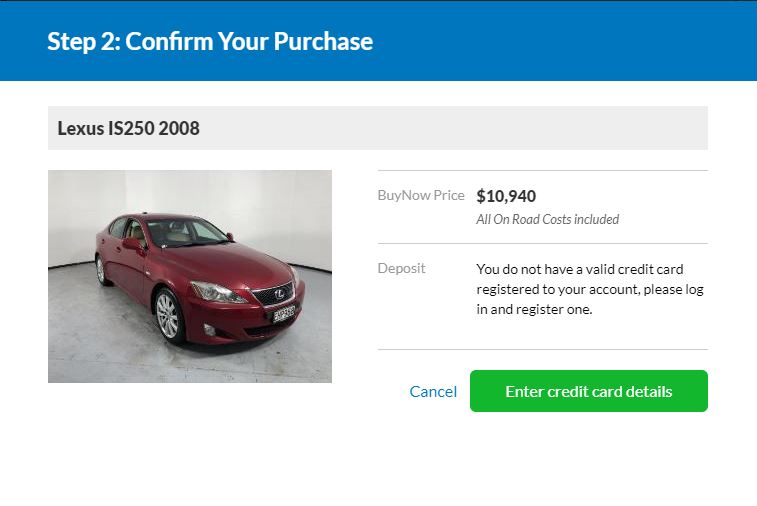Click the car's windshield in the photo
The width and height of the screenshot is (757, 506).
tap(186, 232)
